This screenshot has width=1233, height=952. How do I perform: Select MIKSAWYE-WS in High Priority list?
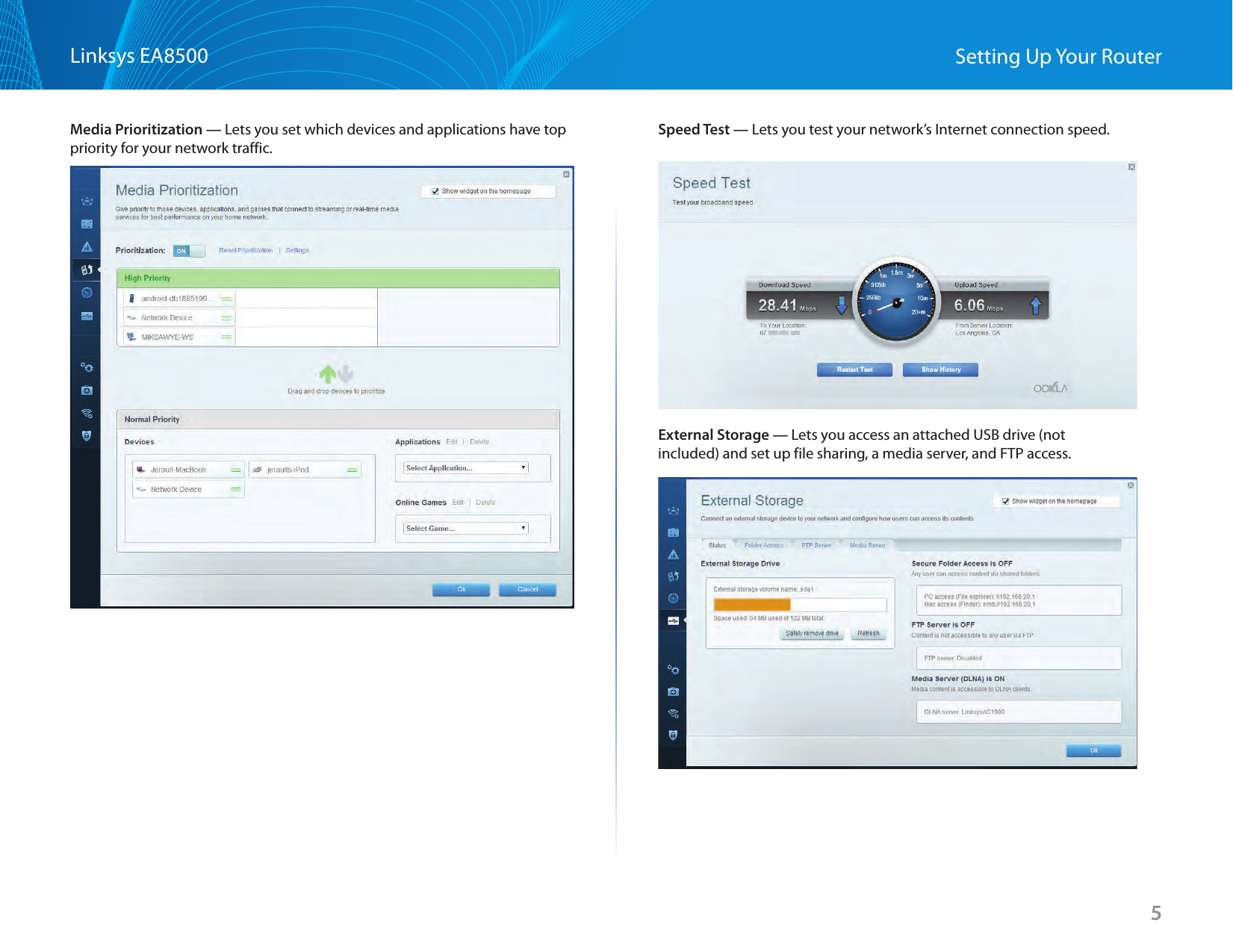coord(178,337)
